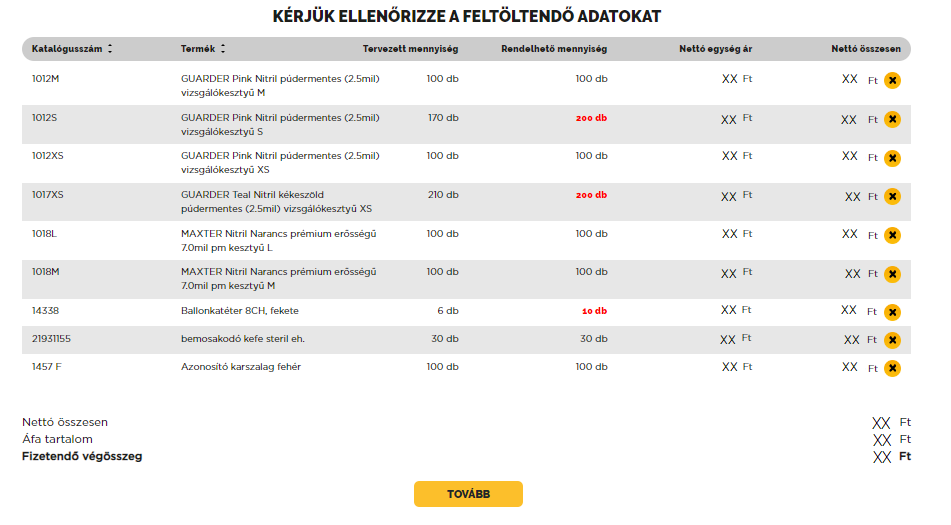Delete the 1017XS Teal Nitril row
Image resolution: width=951 pixels, height=525 pixels.
click(892, 197)
